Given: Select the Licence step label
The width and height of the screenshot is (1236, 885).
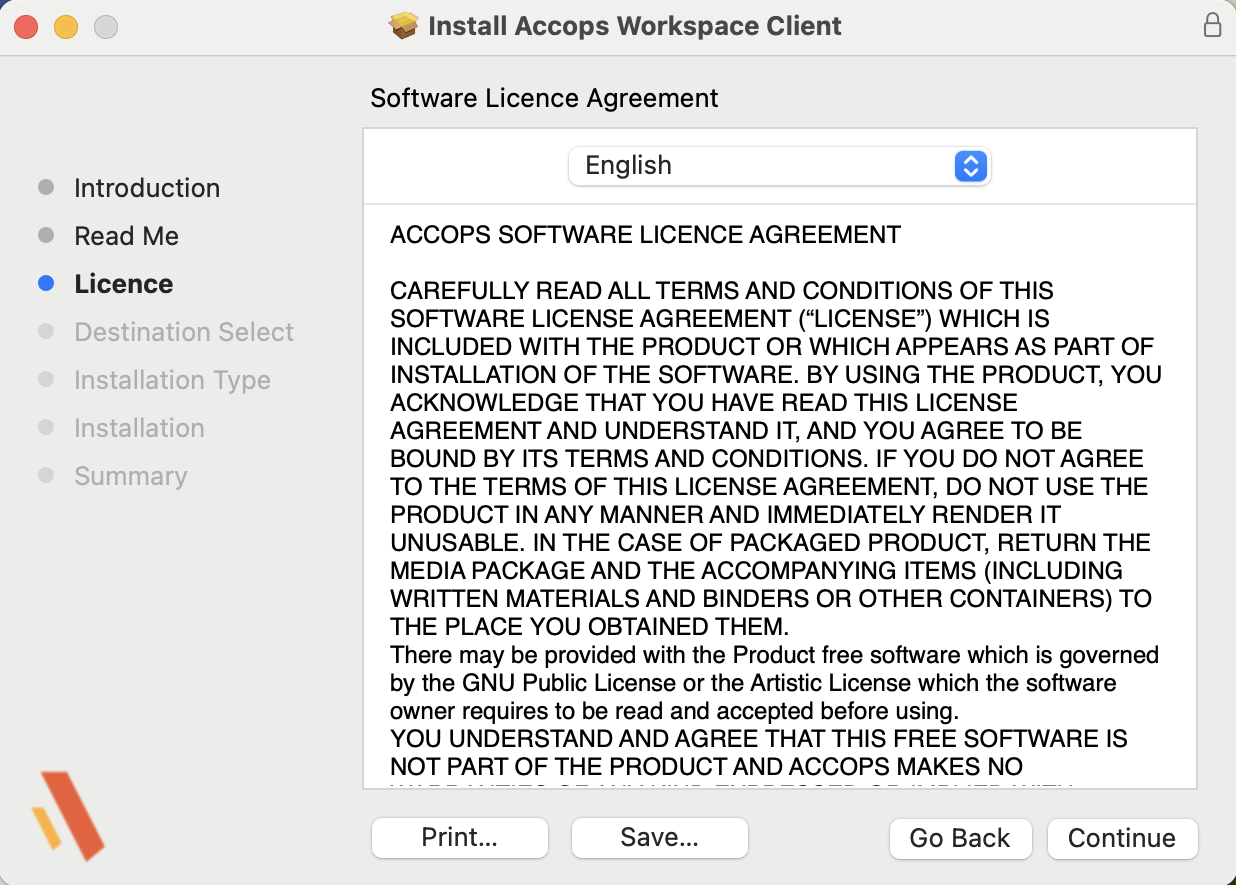Looking at the screenshot, I should tap(123, 284).
